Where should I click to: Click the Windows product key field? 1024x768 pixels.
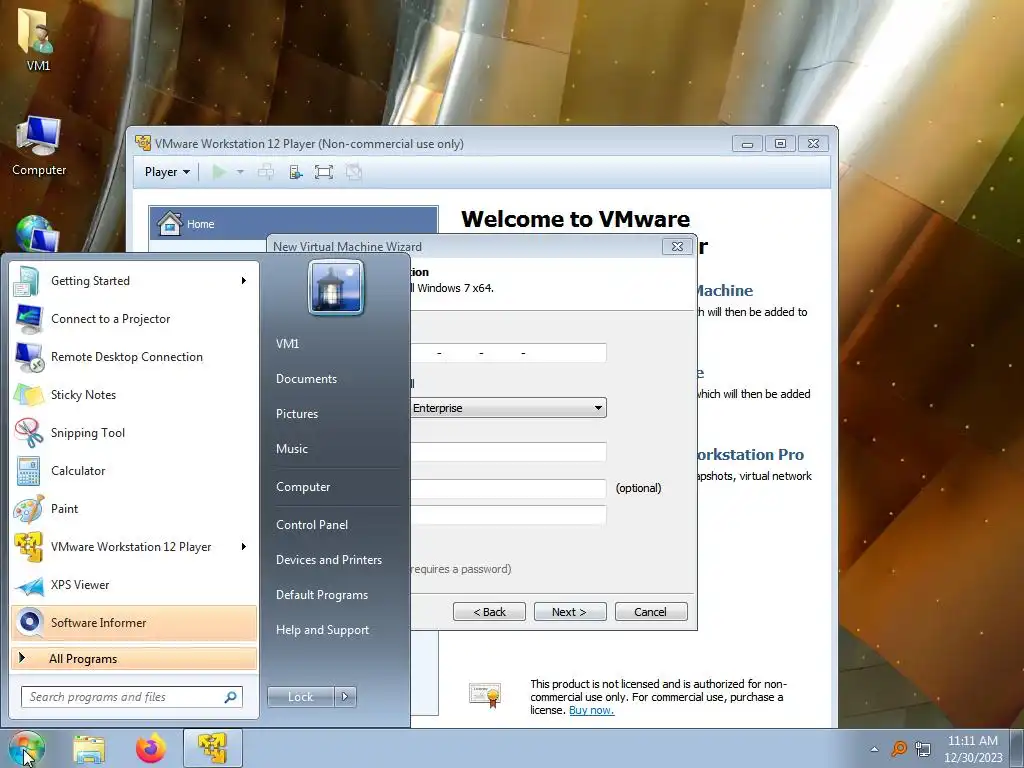coord(508,353)
